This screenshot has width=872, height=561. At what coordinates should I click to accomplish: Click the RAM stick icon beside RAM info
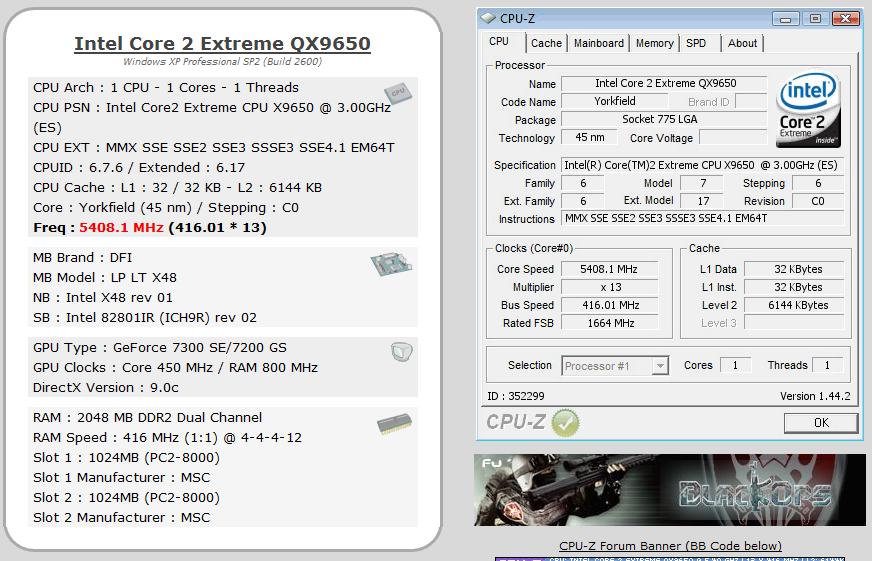(x=394, y=424)
